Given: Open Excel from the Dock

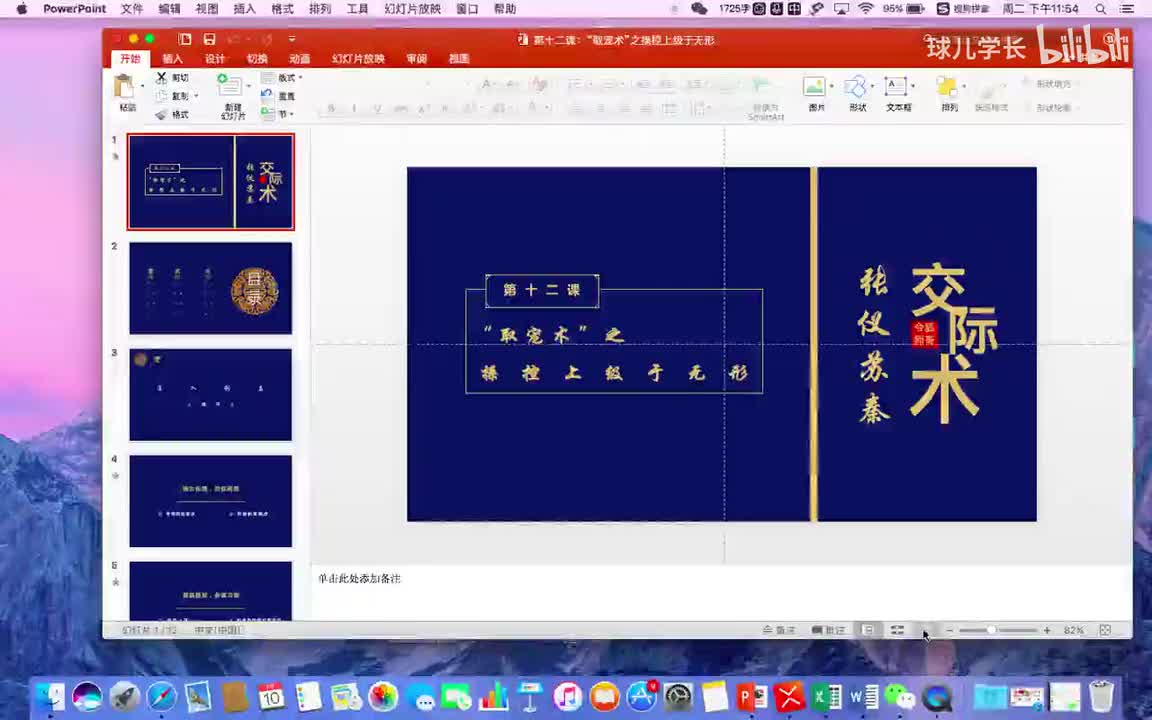Looking at the screenshot, I should point(827,696).
